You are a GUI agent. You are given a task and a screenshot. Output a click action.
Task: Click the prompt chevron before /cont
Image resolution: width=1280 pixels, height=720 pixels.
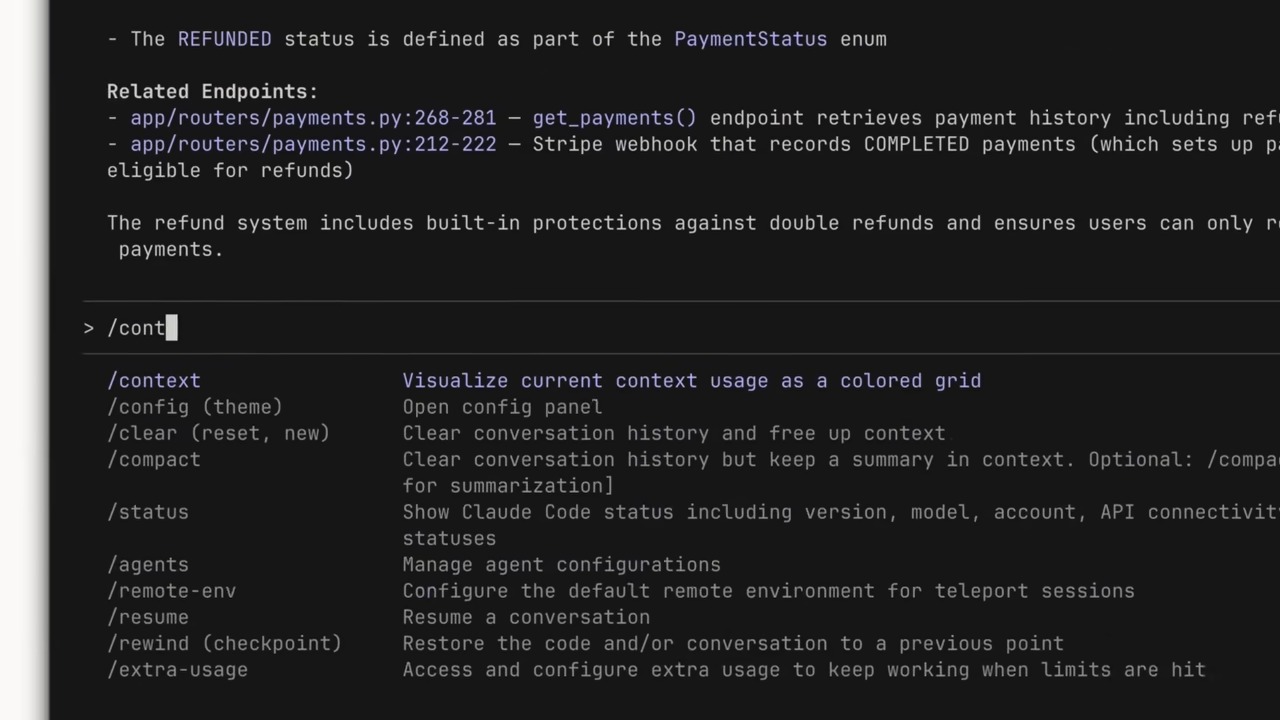point(89,328)
